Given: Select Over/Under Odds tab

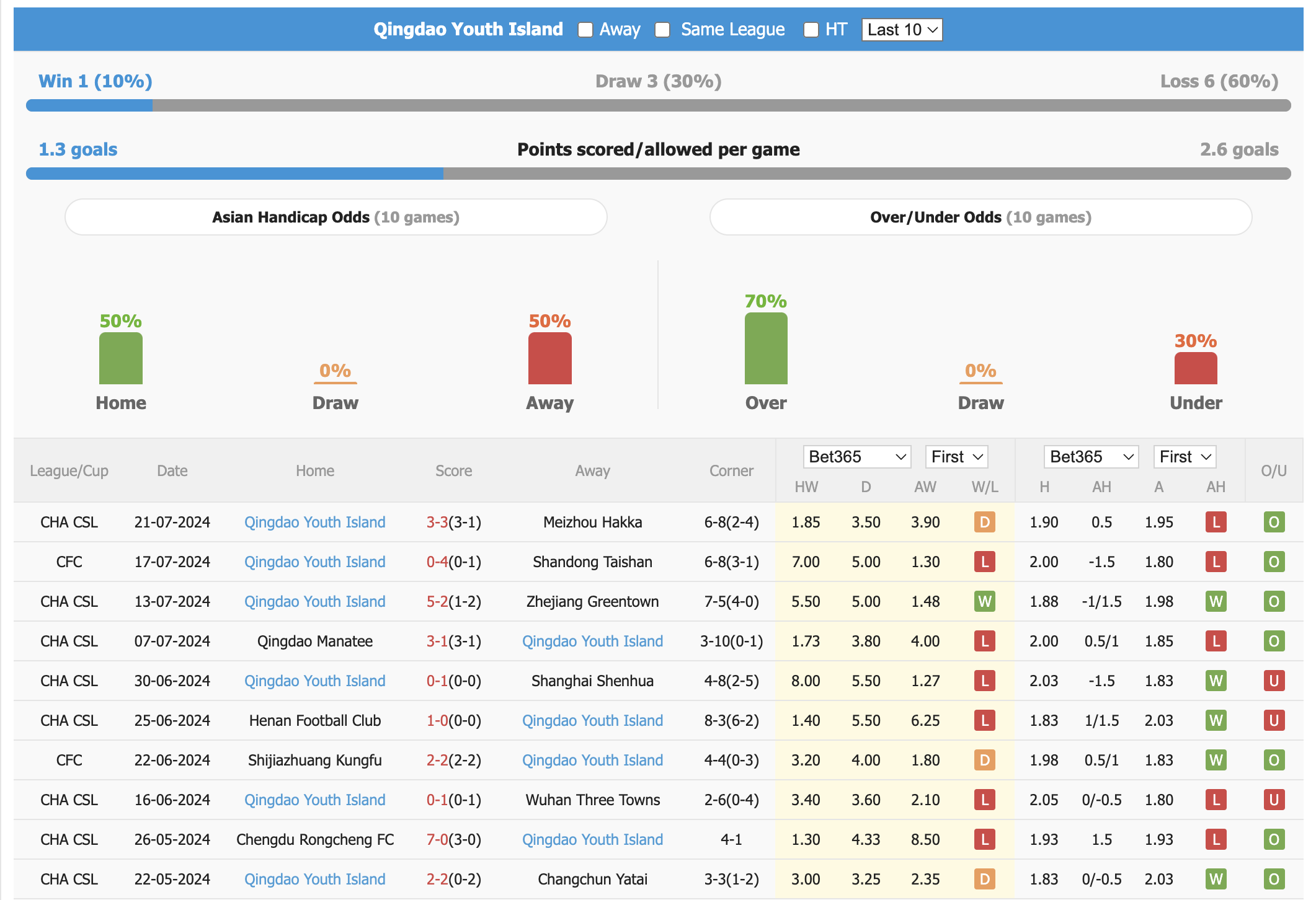Looking at the screenshot, I should 980,217.
